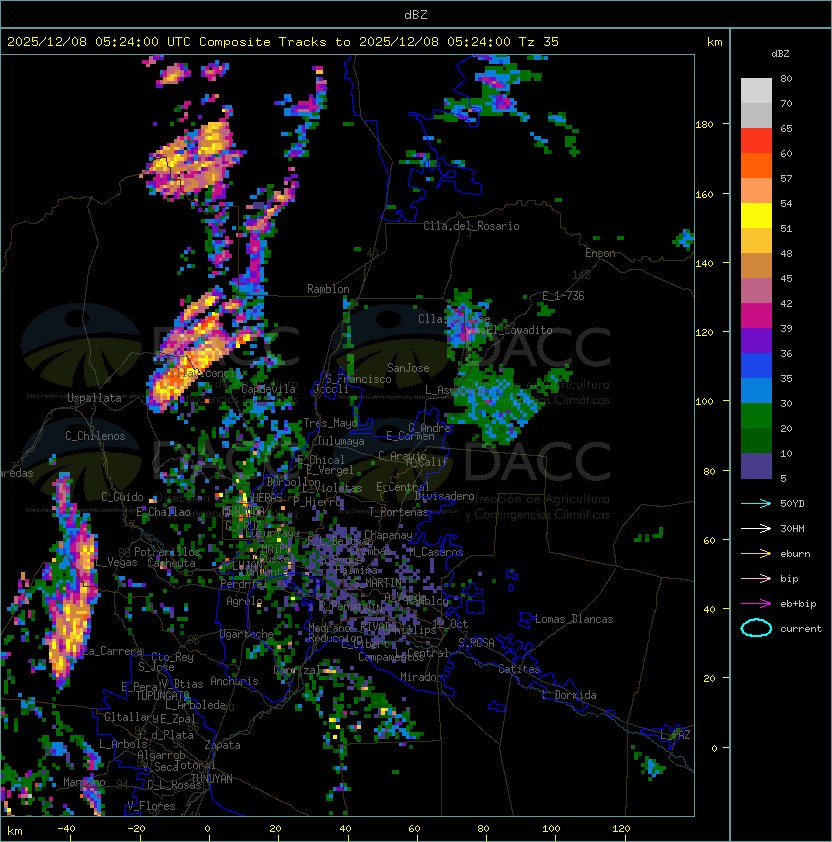The width and height of the screenshot is (832, 842).
Task: Pick the dusty pink 45 dBZ swatch
Action: click(x=756, y=291)
